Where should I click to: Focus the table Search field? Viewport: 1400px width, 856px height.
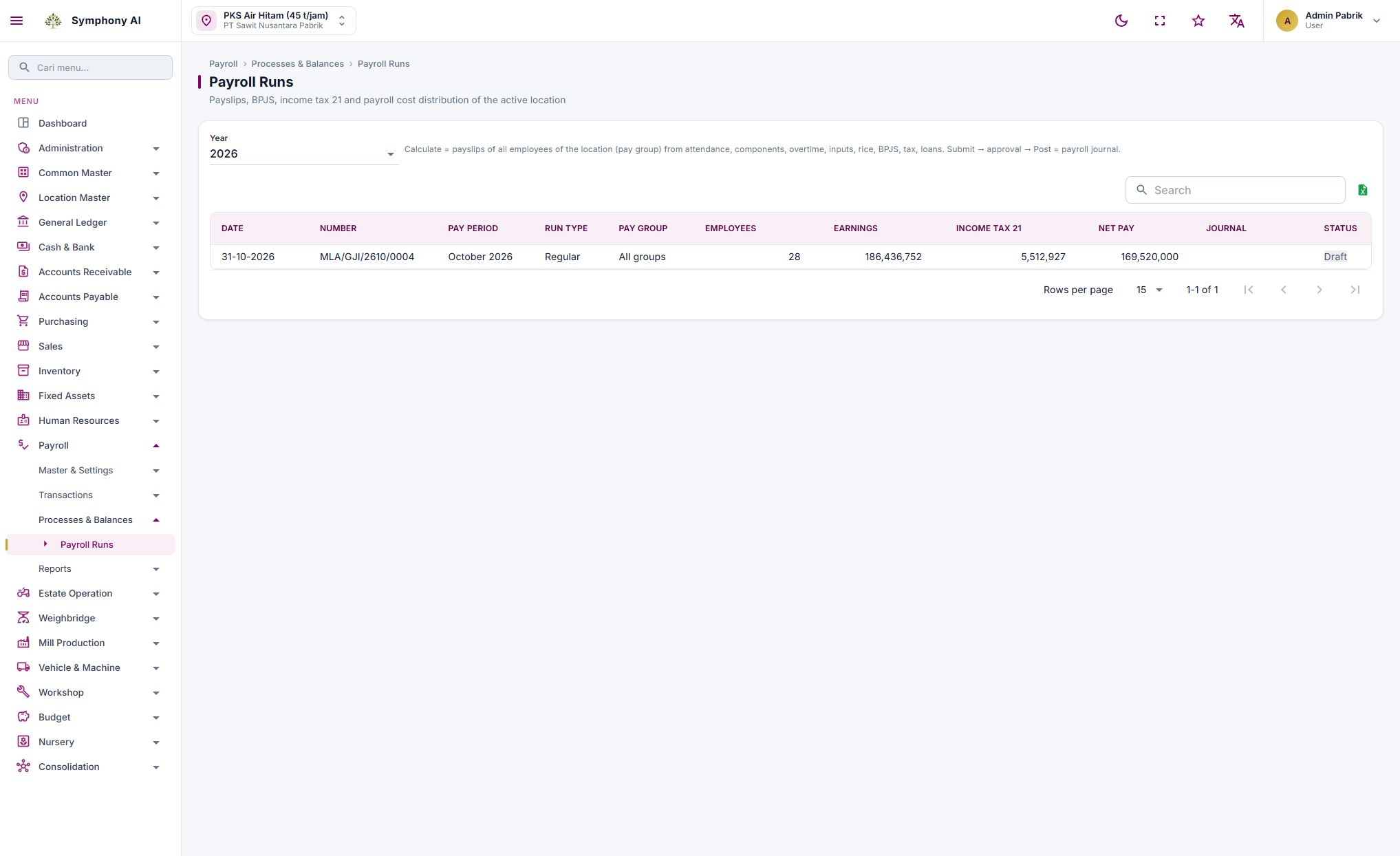click(x=1235, y=190)
